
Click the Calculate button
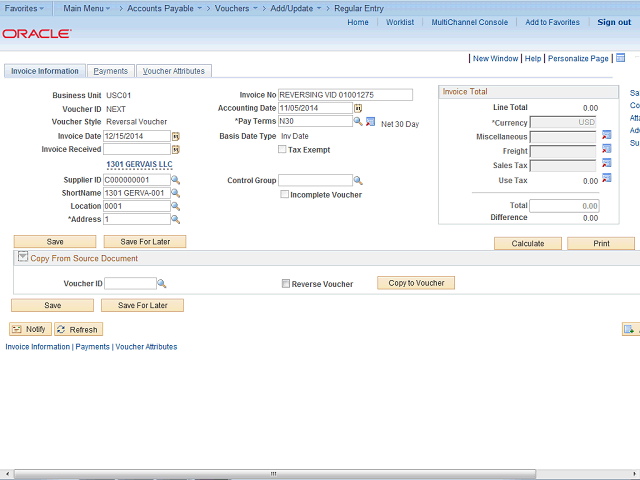528,243
